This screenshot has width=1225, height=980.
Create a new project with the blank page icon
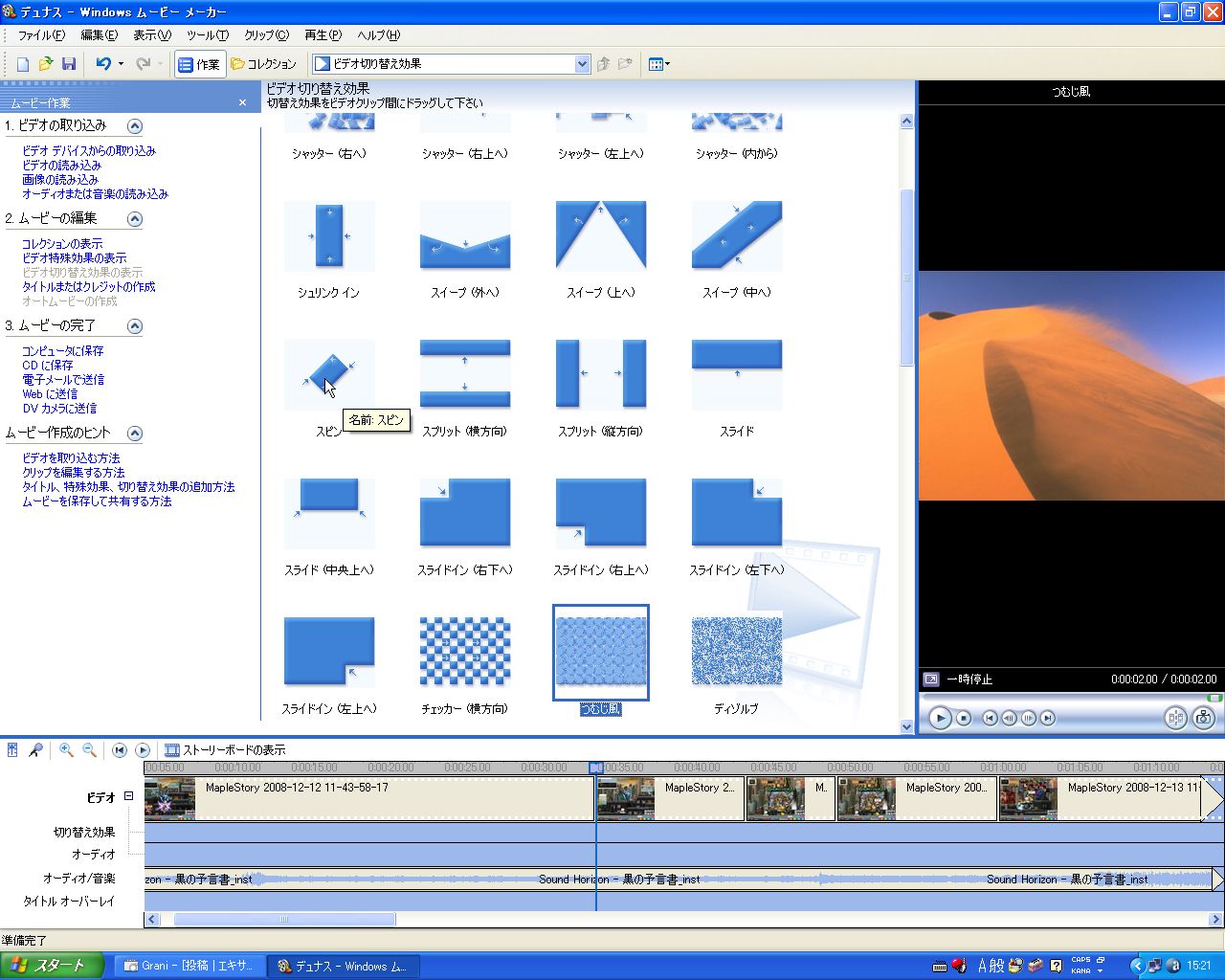tap(22, 64)
